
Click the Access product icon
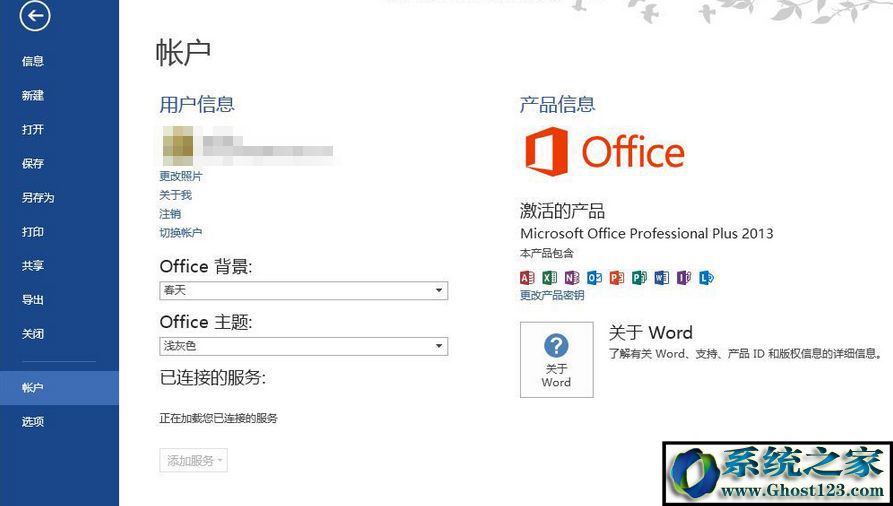[x=527, y=278]
